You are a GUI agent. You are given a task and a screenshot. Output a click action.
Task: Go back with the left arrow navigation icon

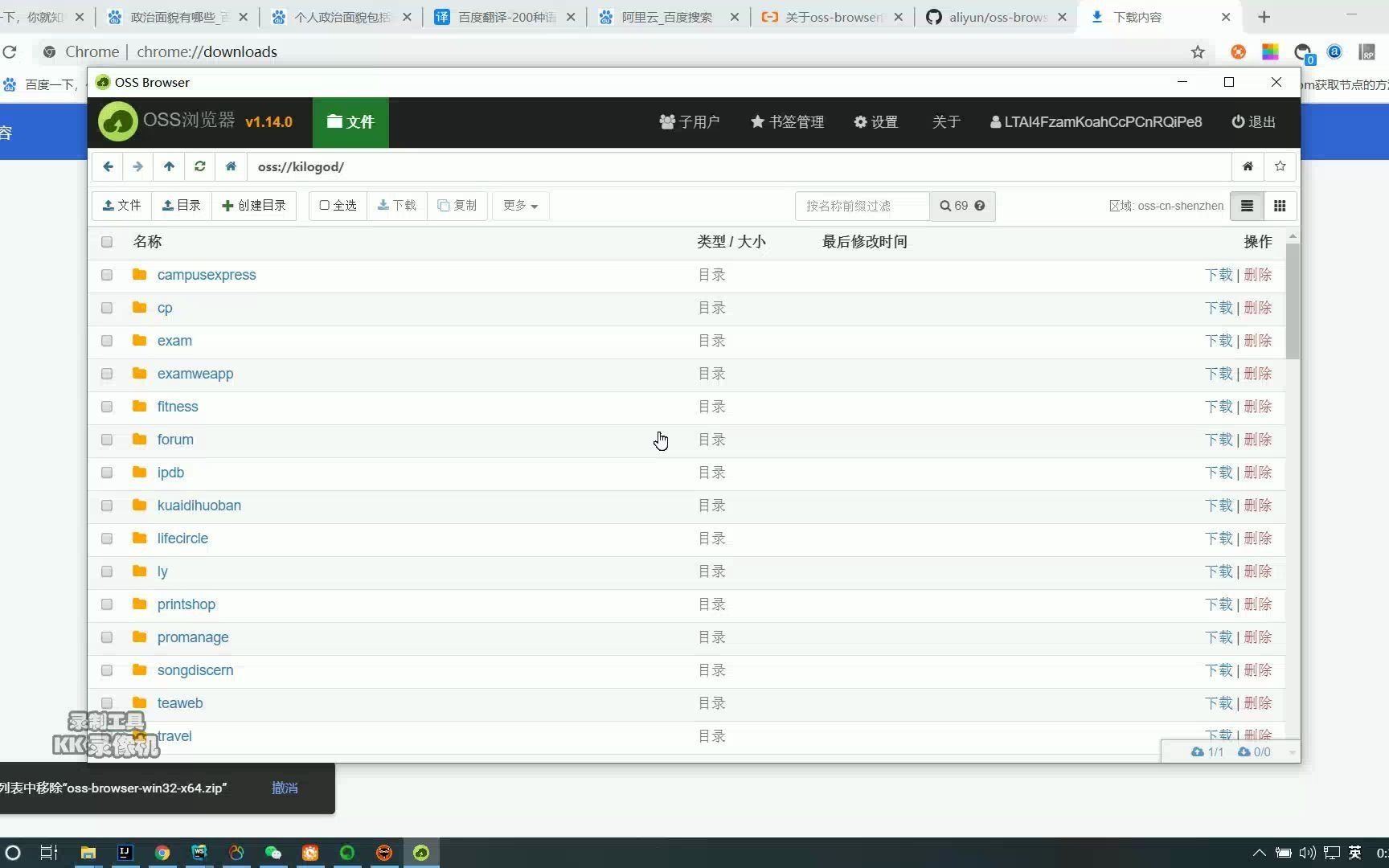(108, 166)
